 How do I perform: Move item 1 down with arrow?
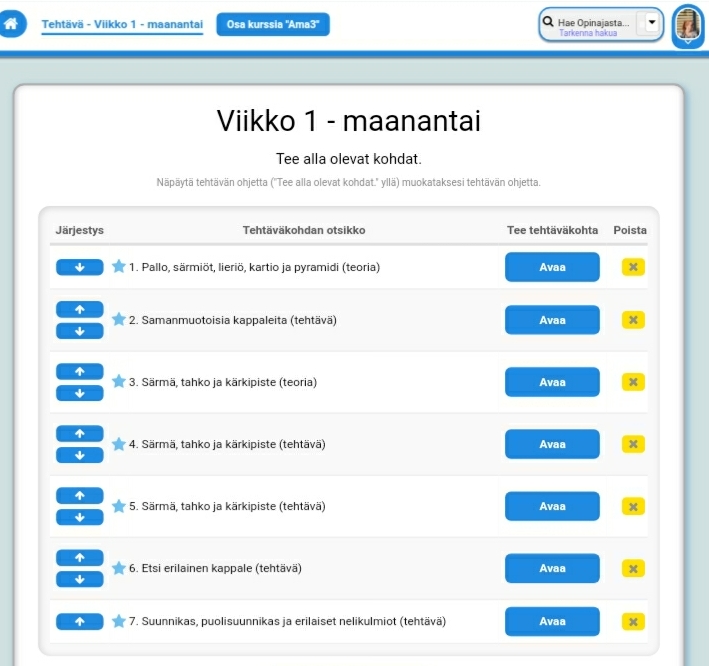pos(80,267)
